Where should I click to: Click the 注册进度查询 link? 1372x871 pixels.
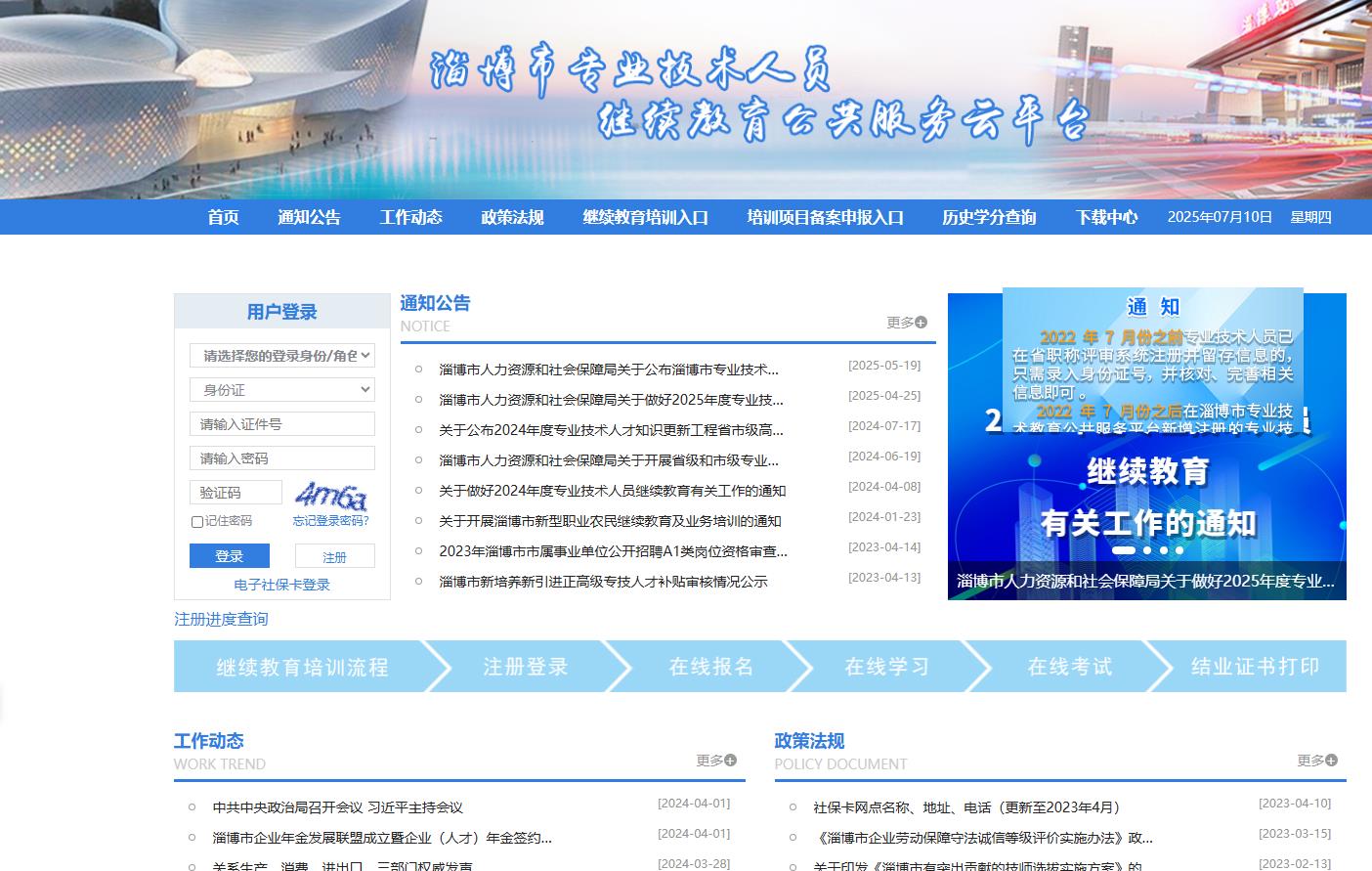221,619
